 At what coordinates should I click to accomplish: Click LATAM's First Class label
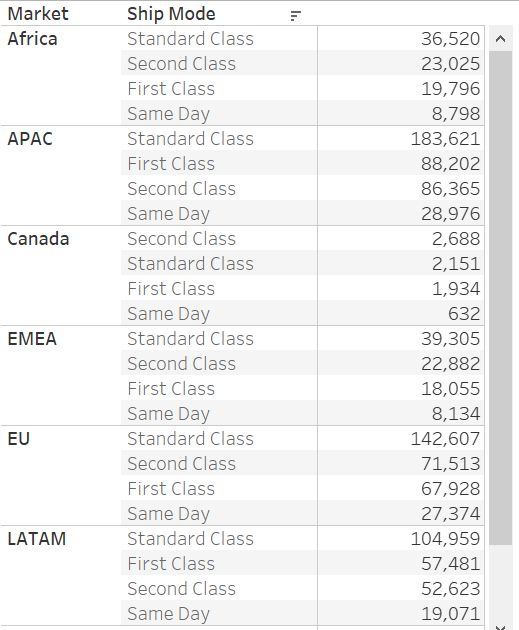coord(171,564)
